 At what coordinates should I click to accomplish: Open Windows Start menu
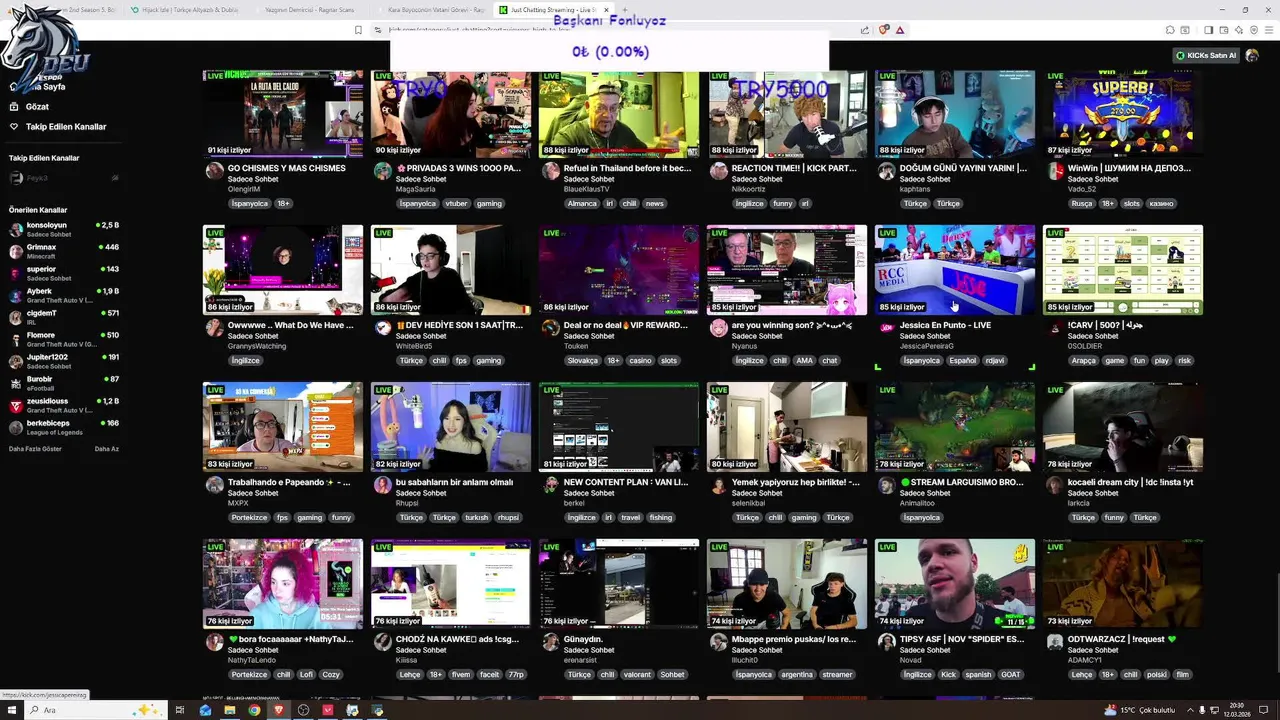(12, 710)
